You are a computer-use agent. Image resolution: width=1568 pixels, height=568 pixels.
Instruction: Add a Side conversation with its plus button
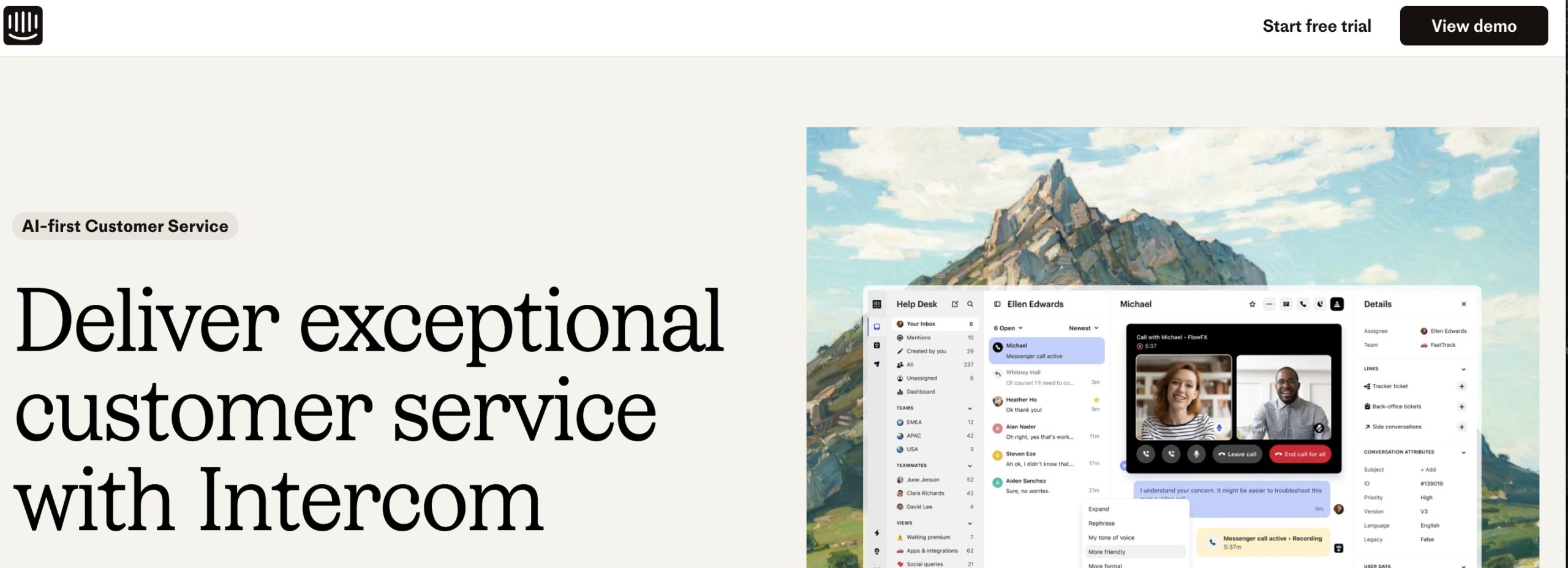click(1461, 427)
